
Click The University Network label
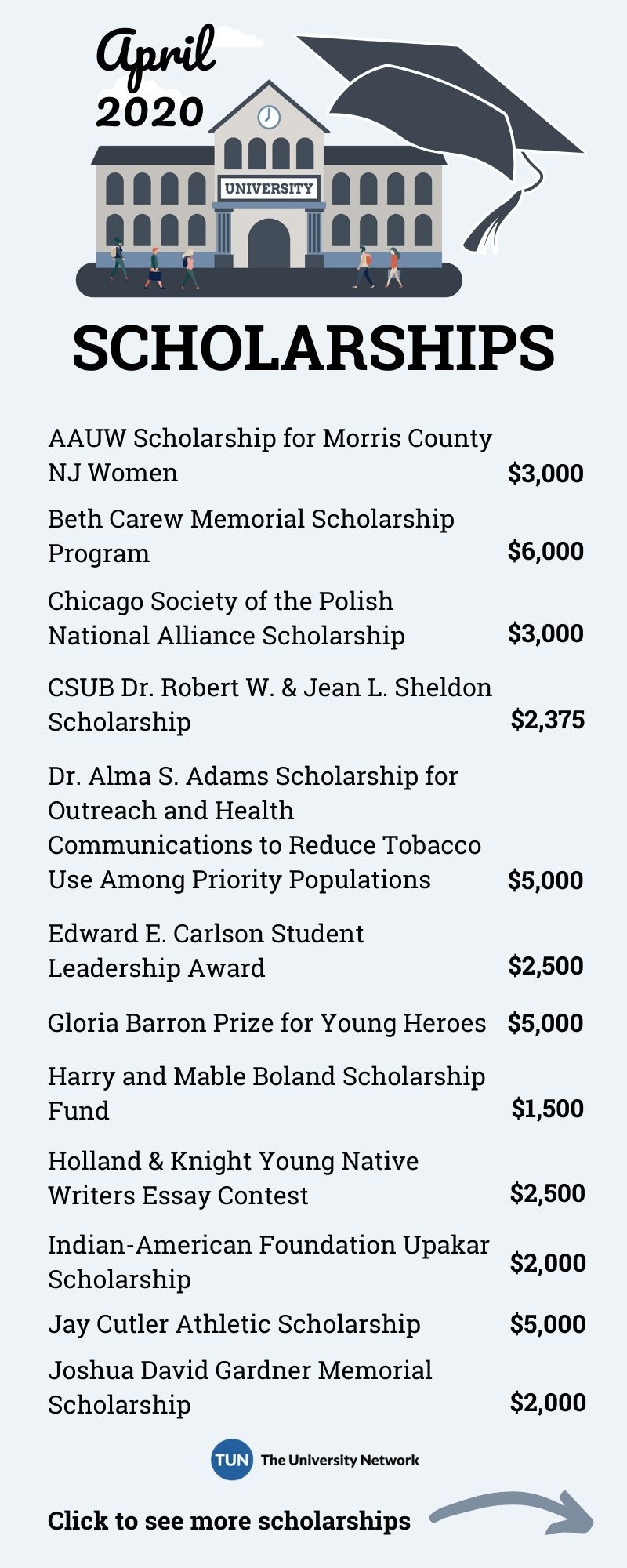coord(340,1460)
